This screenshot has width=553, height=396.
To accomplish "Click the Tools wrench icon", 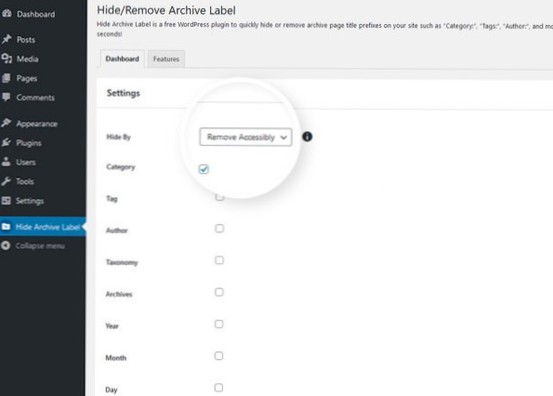I will click(x=6, y=181).
